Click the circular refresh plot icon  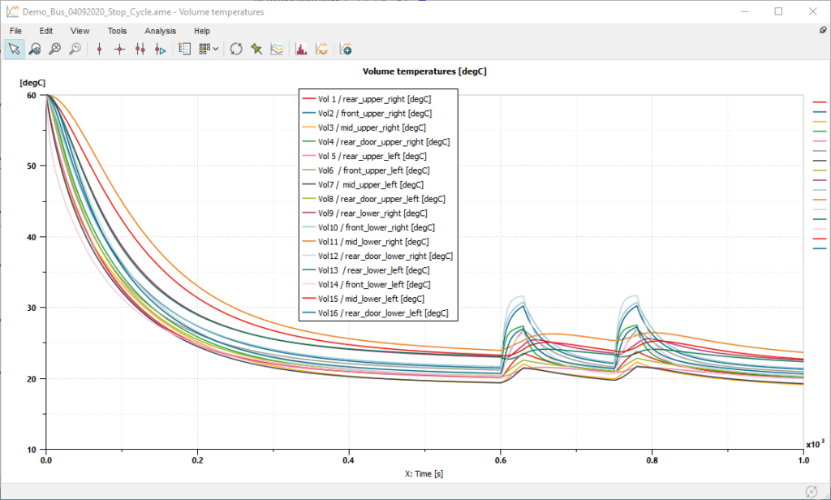[236, 48]
